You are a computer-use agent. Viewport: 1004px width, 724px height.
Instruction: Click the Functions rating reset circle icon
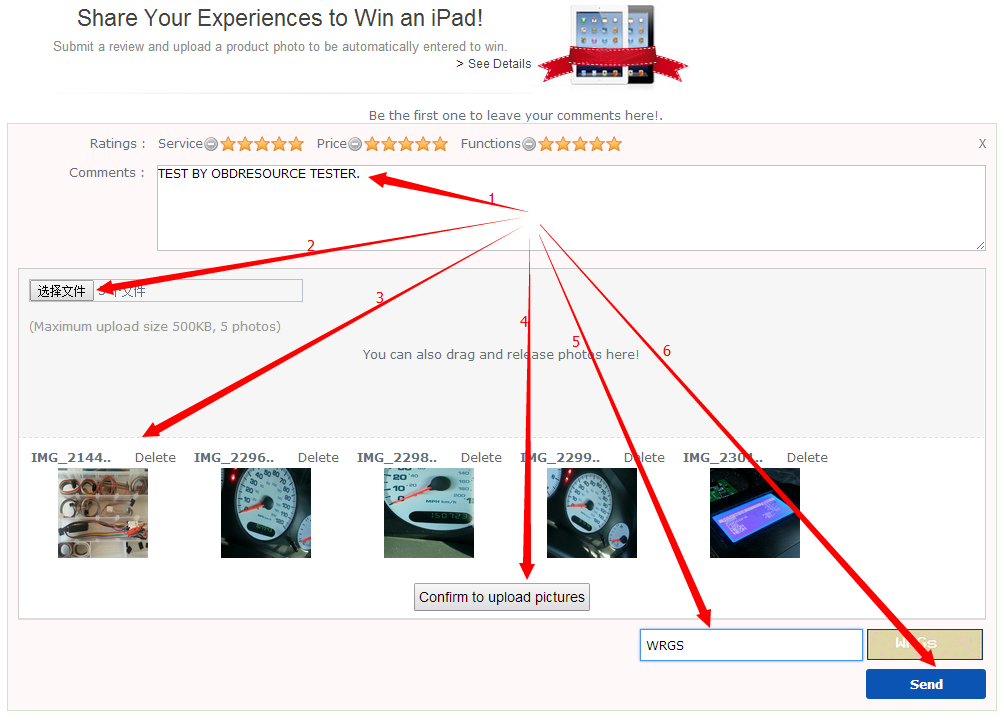coord(529,144)
